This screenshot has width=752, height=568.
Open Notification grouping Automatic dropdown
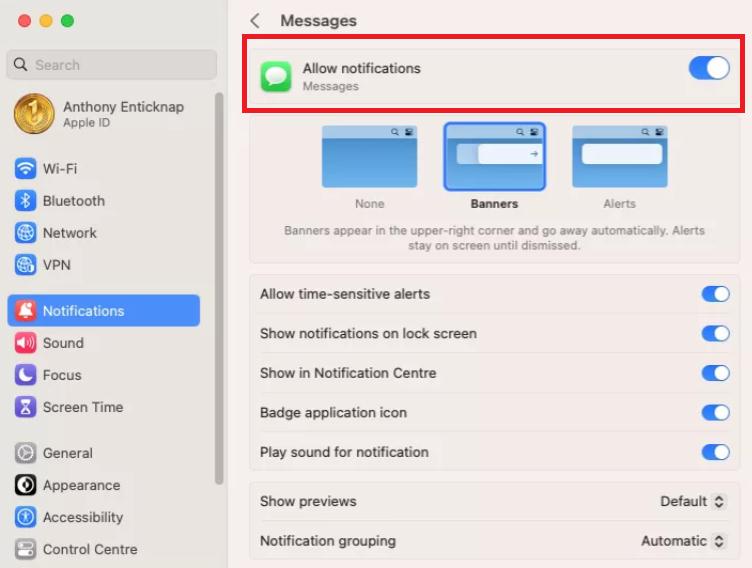683,541
